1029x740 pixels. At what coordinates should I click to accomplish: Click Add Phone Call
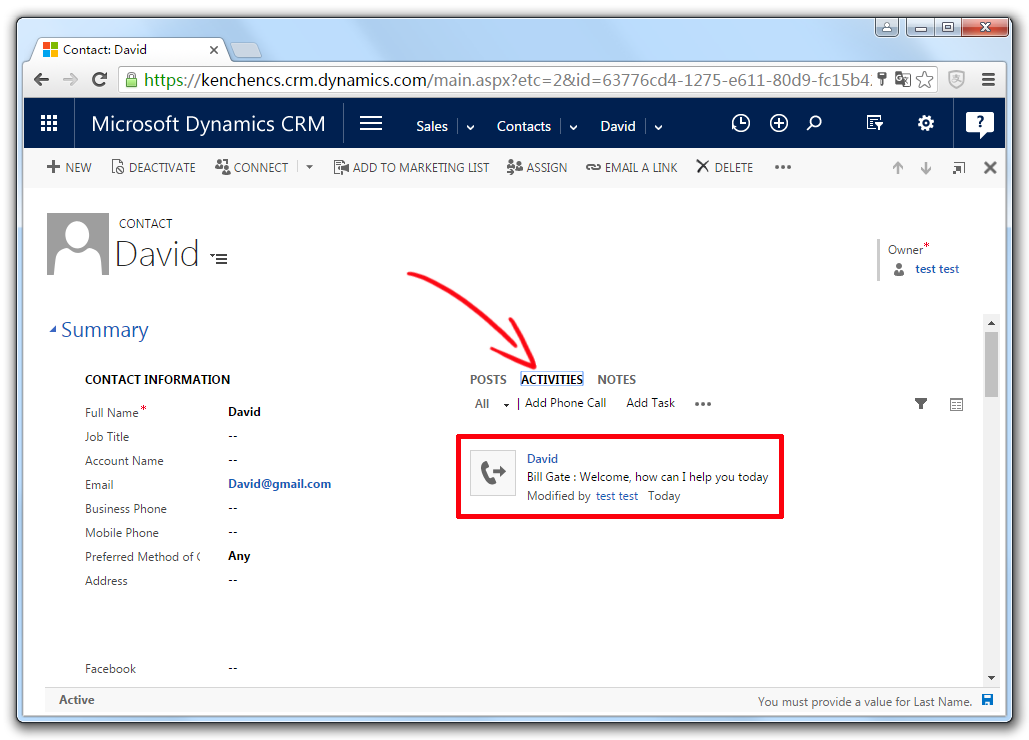(x=565, y=403)
